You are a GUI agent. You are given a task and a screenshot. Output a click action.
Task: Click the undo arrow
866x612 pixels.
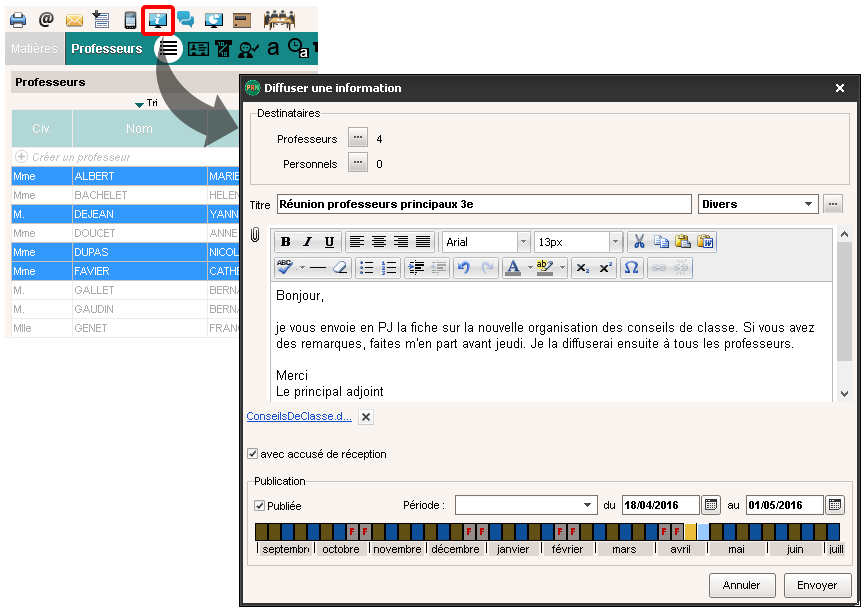point(464,268)
